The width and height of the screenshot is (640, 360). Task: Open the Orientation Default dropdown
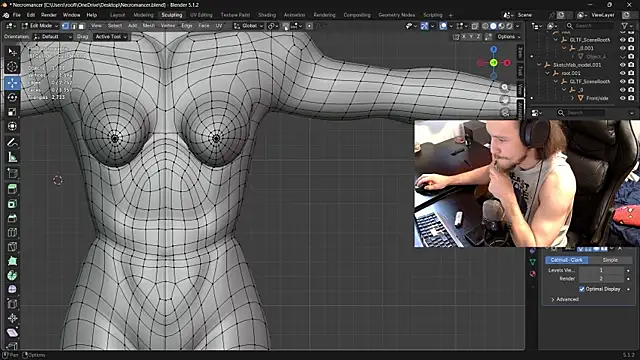coord(53,37)
